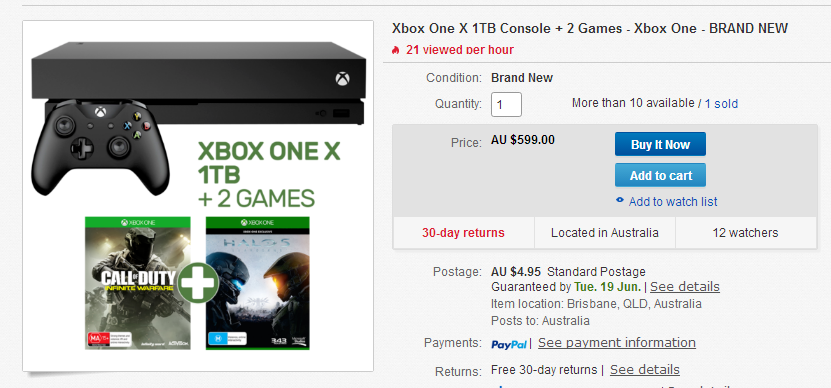This screenshot has width=831, height=388.
Task: Click the eye icon beside watch list
Action: (620, 200)
